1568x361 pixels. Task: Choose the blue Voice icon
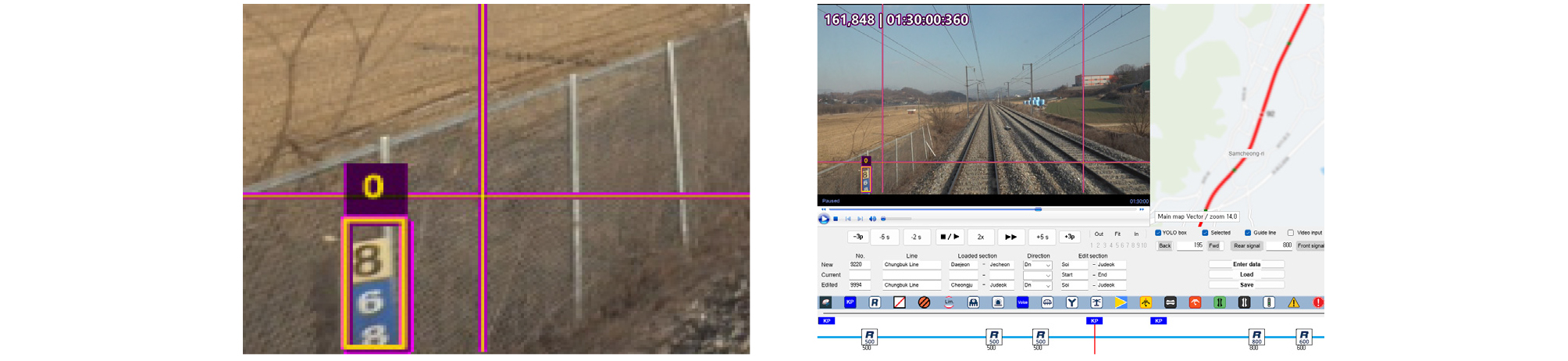coord(1023,302)
